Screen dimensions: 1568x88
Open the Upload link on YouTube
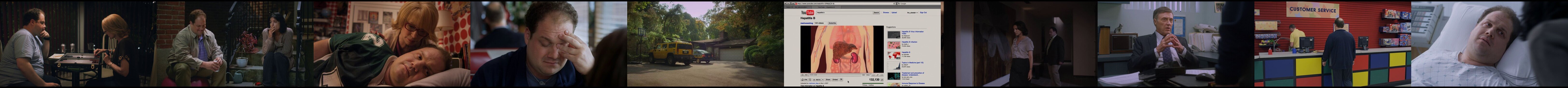(894, 13)
